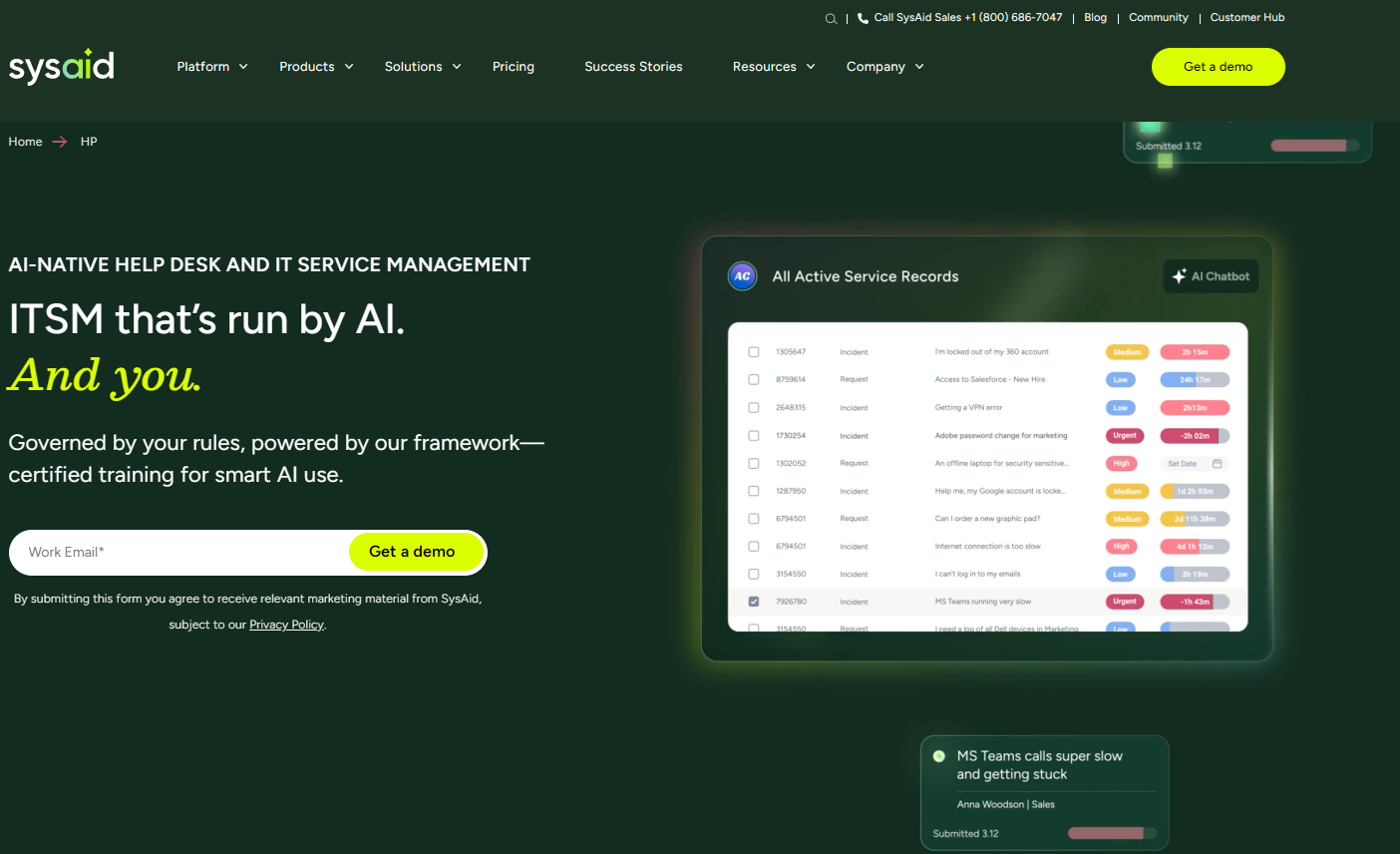Check the box for Adobe password change incident
This screenshot has height=854, width=1400.
click(x=754, y=436)
